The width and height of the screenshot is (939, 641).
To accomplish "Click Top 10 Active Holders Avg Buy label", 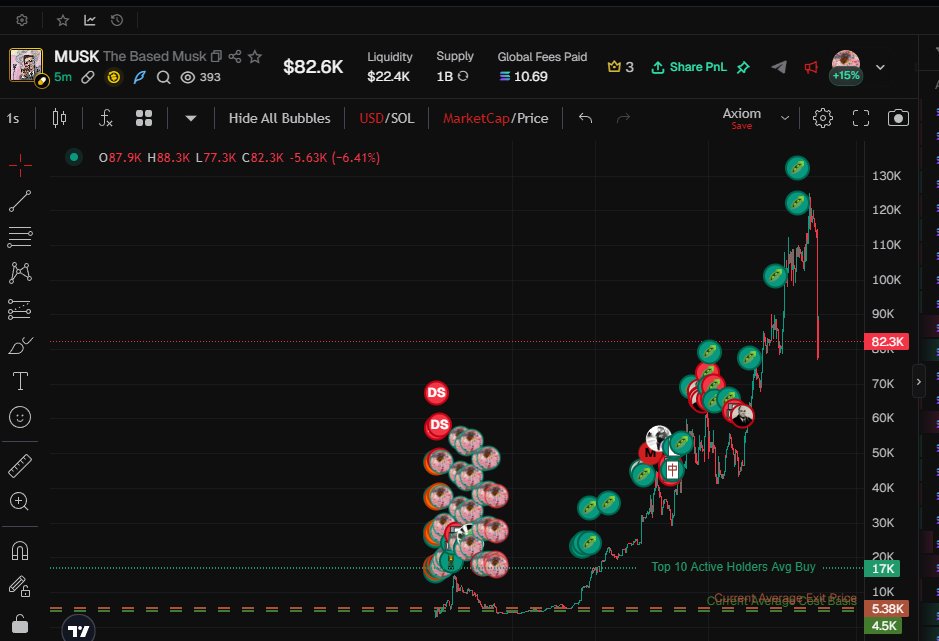I will 733,567.
